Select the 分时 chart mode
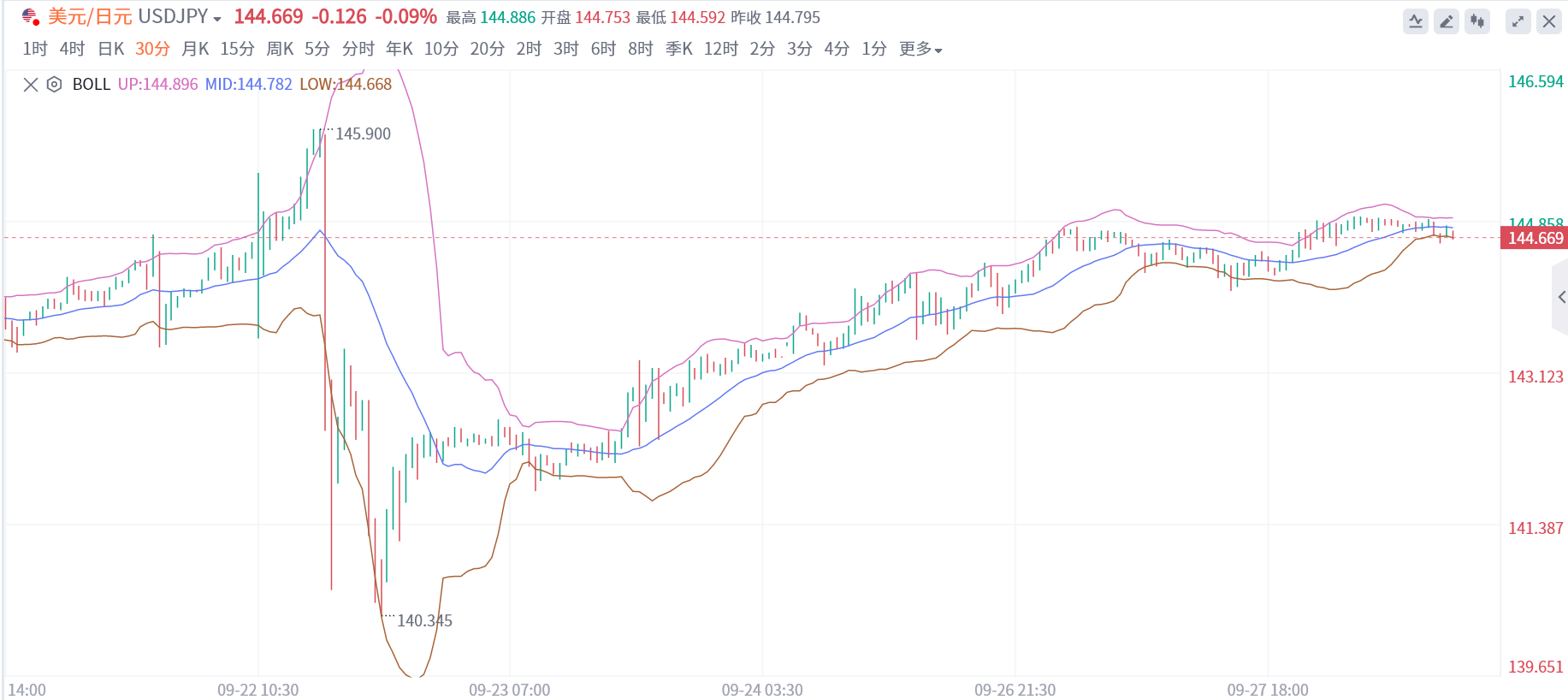The height and width of the screenshot is (700, 1568). point(358,49)
